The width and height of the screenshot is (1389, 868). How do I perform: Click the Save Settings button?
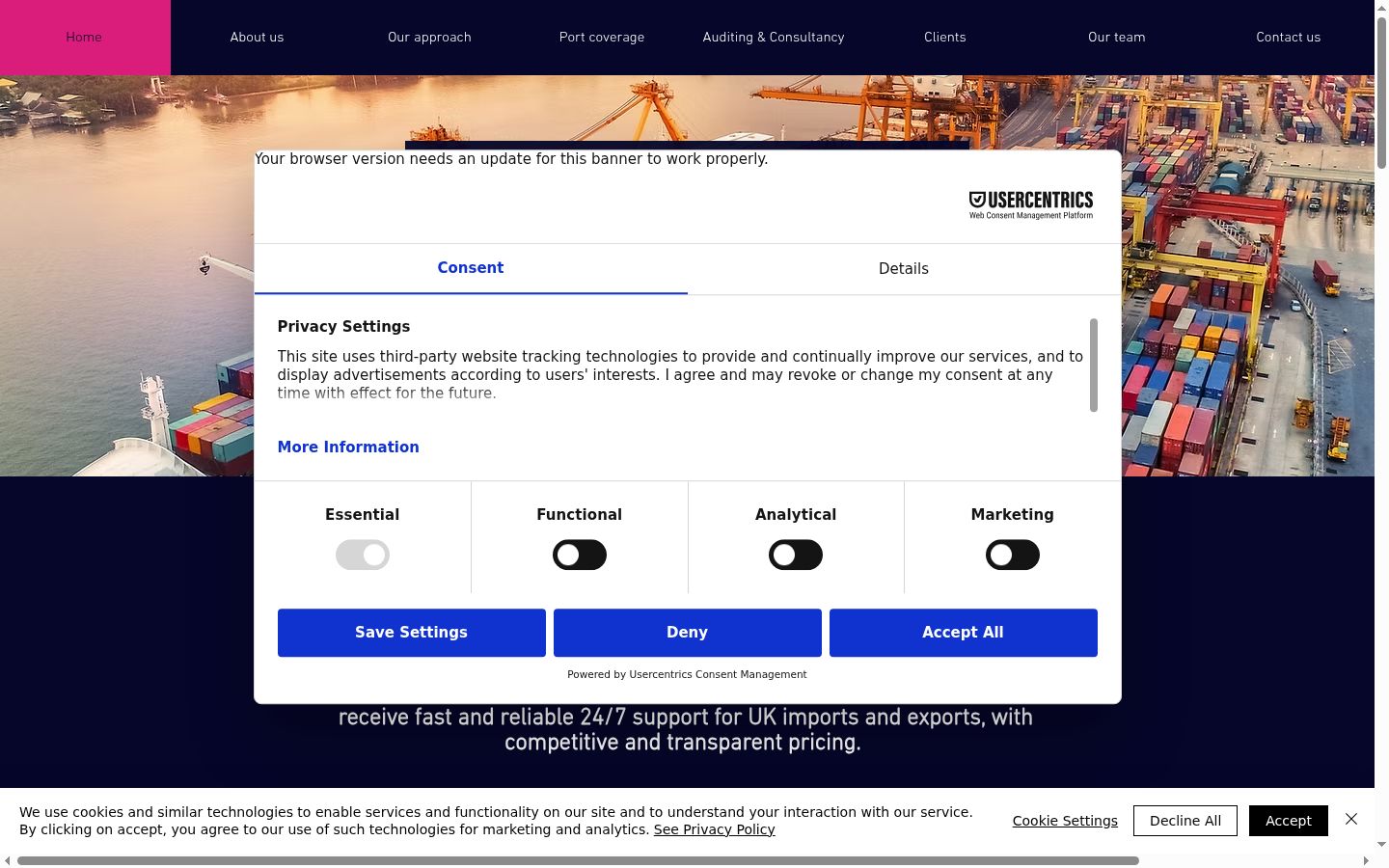coord(412,633)
